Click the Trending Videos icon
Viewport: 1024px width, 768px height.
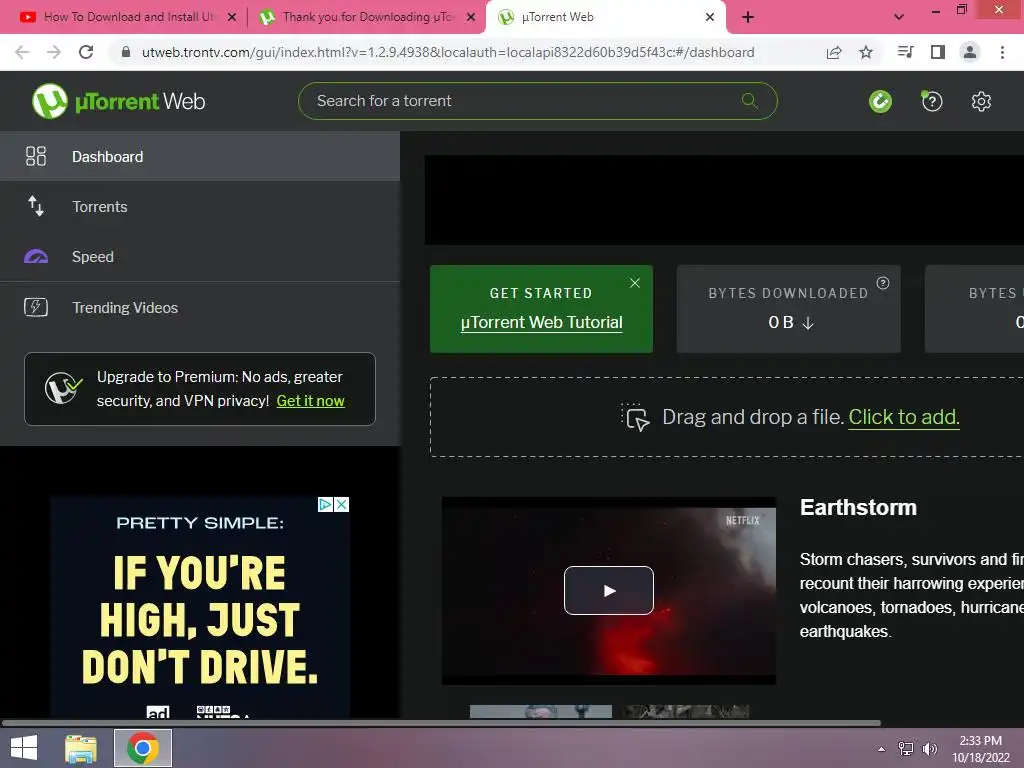point(36,307)
